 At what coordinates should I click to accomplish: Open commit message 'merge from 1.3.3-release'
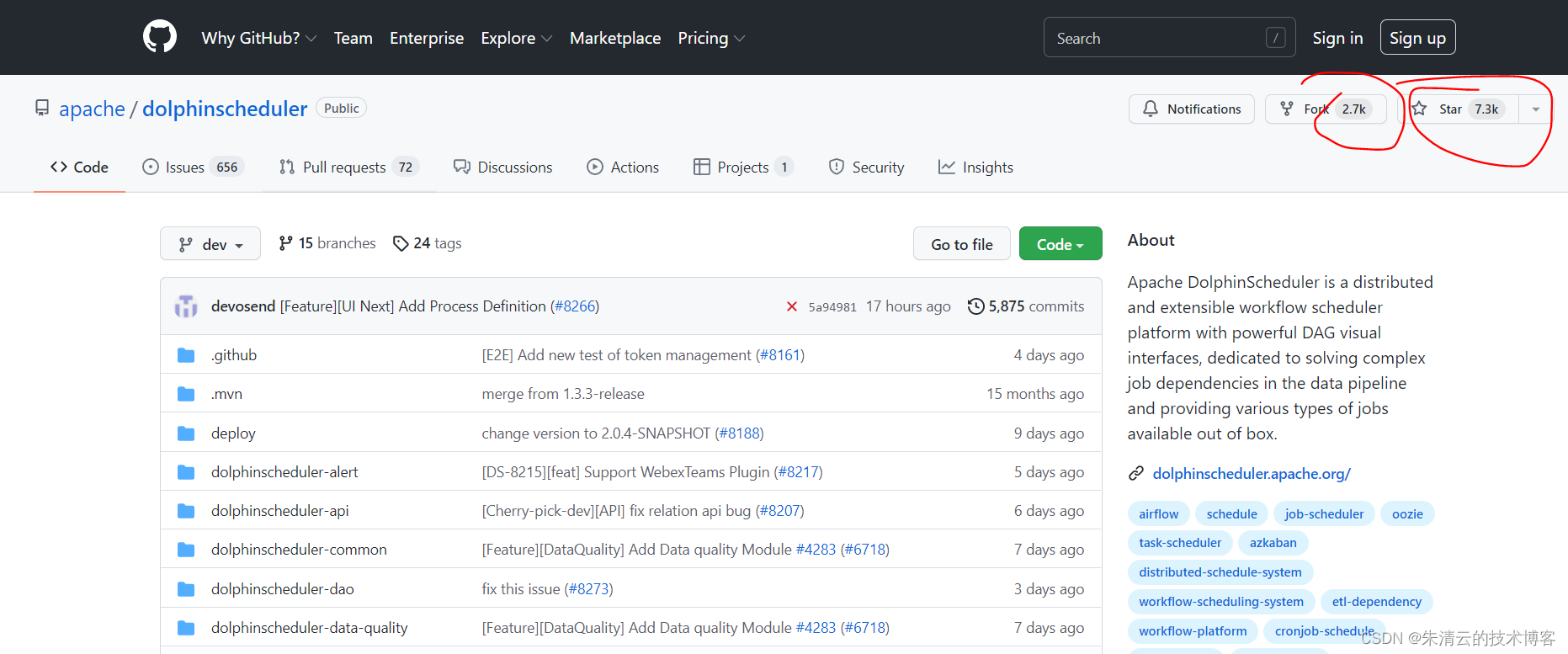(x=563, y=394)
